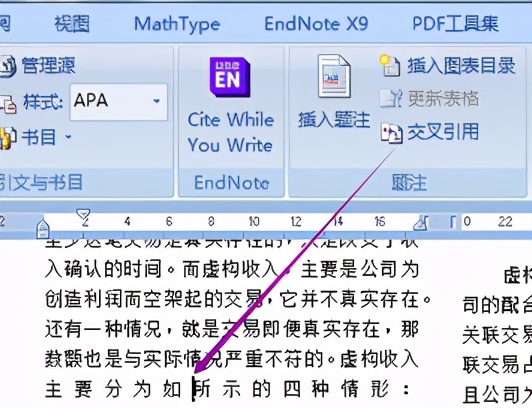The width and height of the screenshot is (532, 408).
Task: Click the 题注 group label
Action: 409,182
